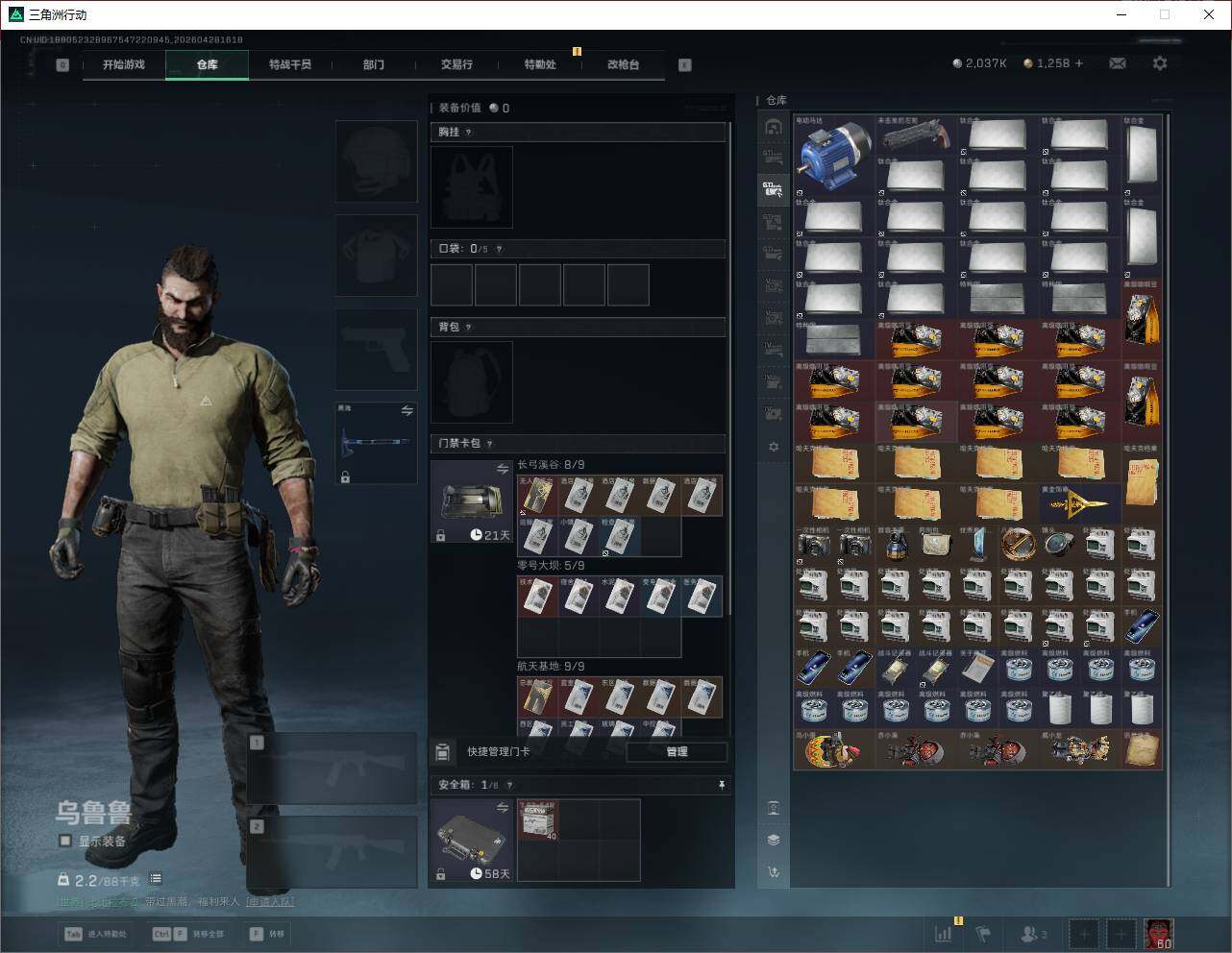This screenshot has height=953, width=1232.
Task: Switch to 特战干员 tab
Action: (x=290, y=64)
